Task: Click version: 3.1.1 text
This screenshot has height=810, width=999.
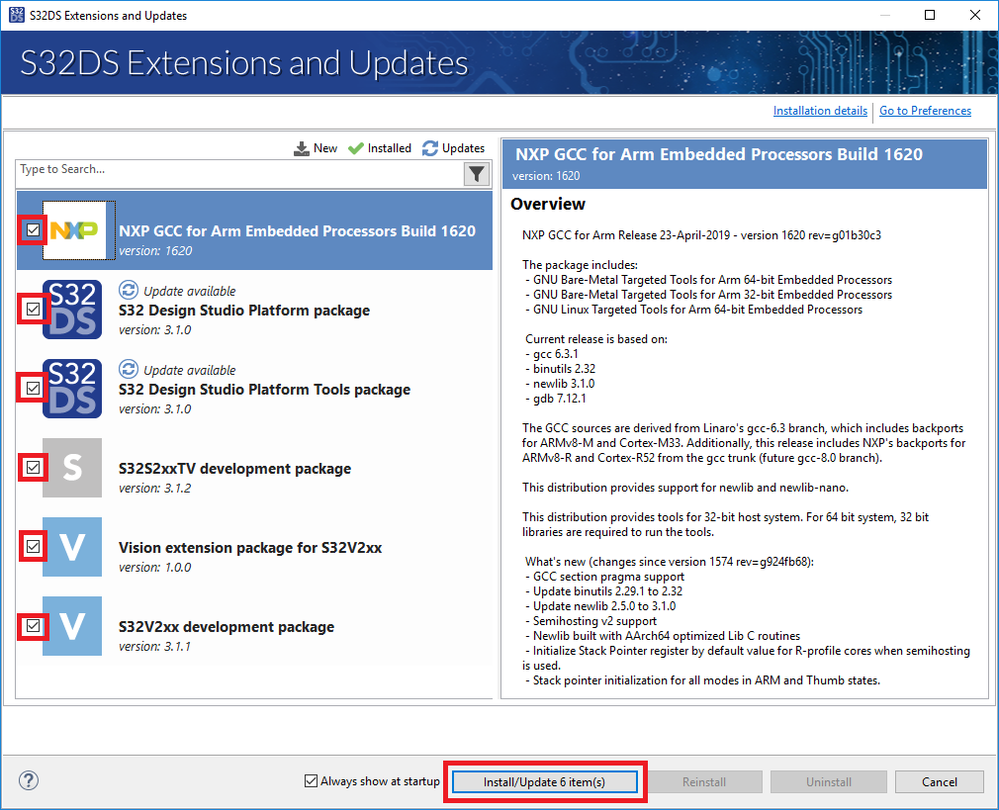Action: click(155, 646)
